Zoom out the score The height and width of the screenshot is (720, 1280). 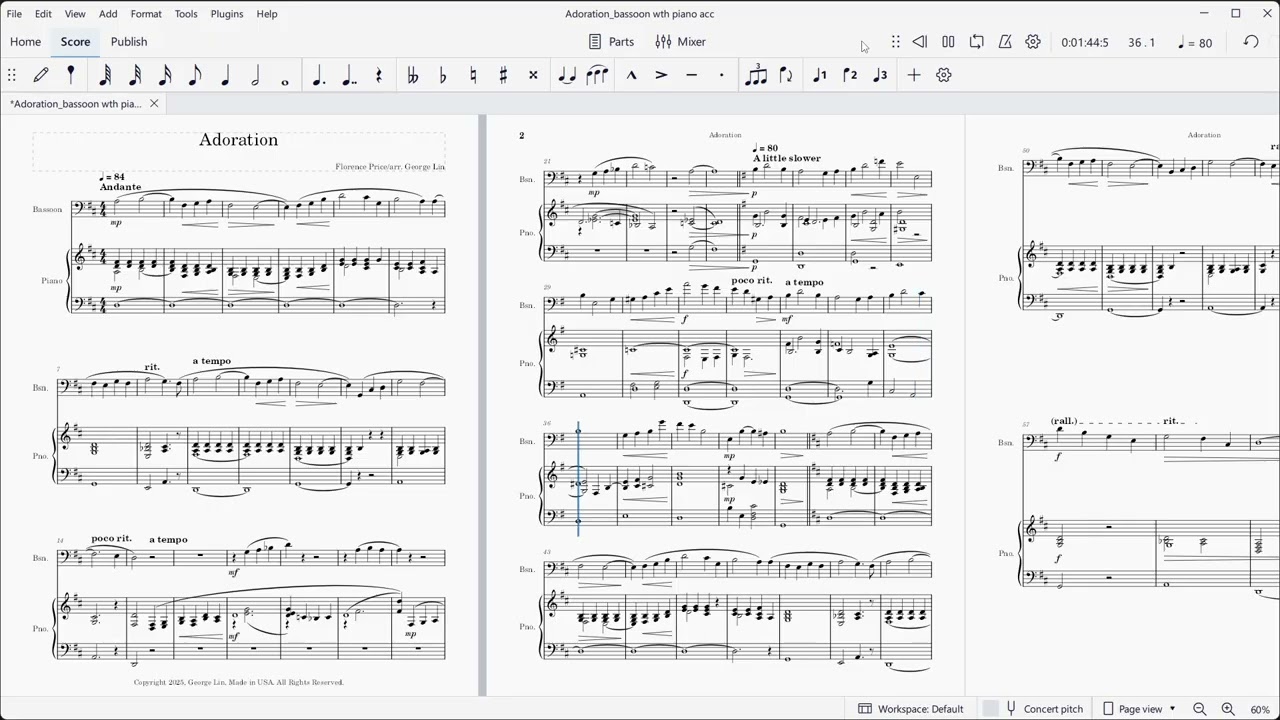click(x=1199, y=709)
